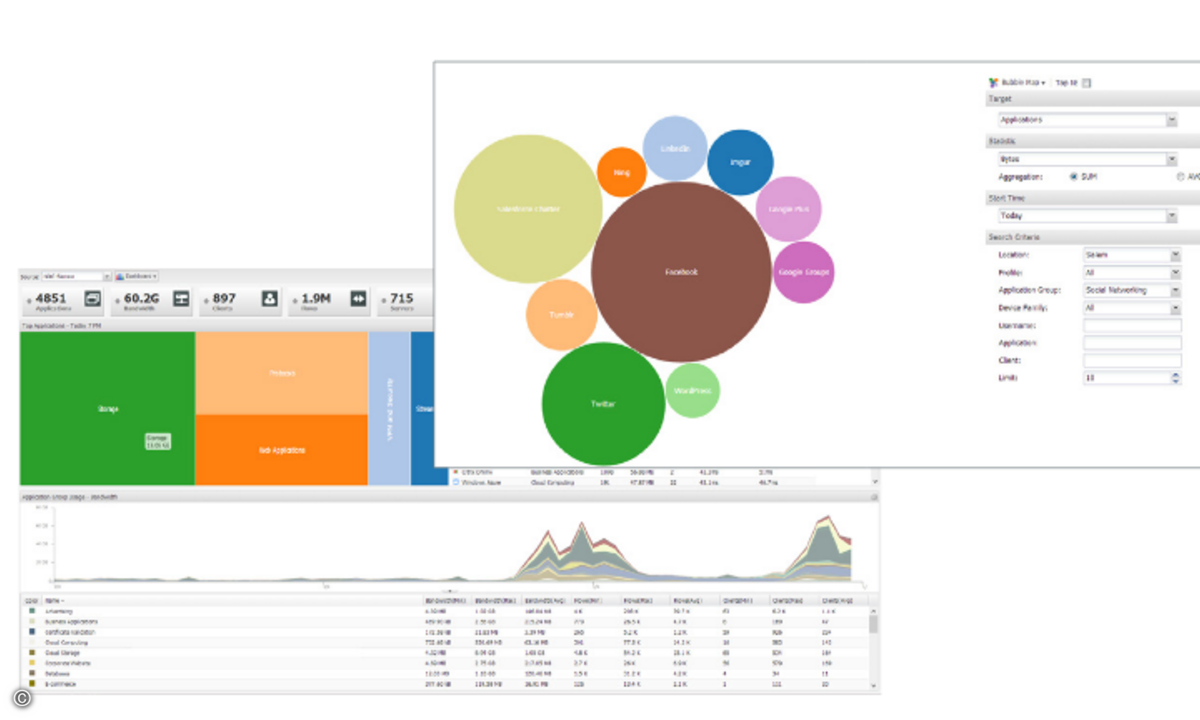This screenshot has width=1200, height=720.
Task: Click the Cloud Storage row color swatch
Action: 31,652
